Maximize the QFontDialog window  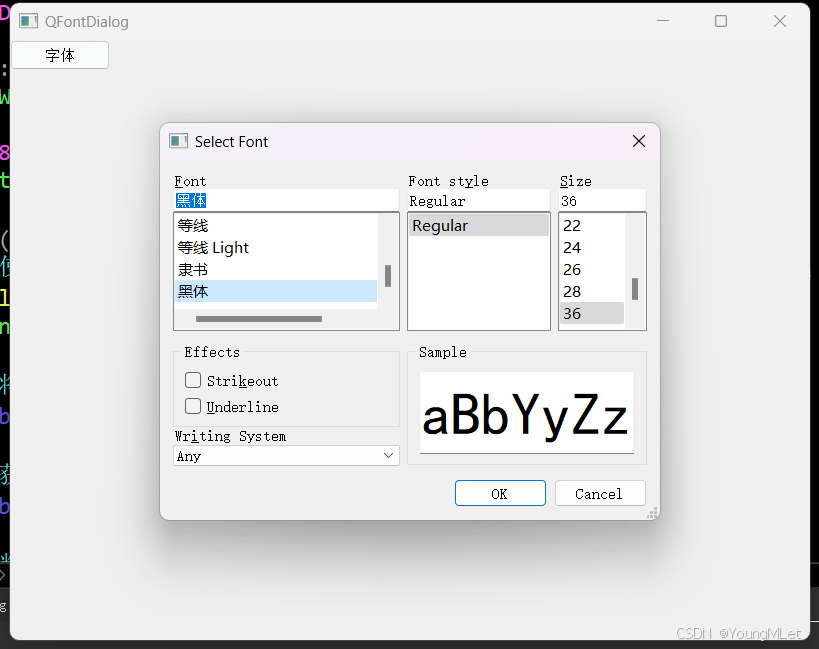721,21
